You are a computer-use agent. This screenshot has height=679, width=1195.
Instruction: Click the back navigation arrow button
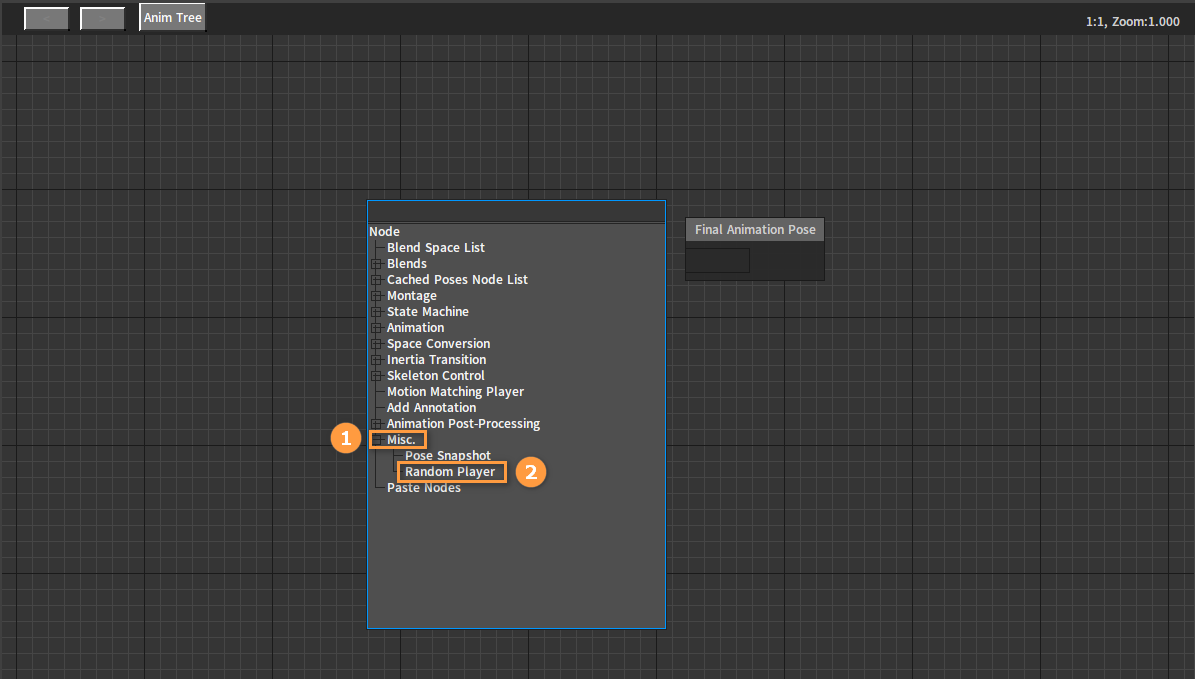(x=46, y=18)
